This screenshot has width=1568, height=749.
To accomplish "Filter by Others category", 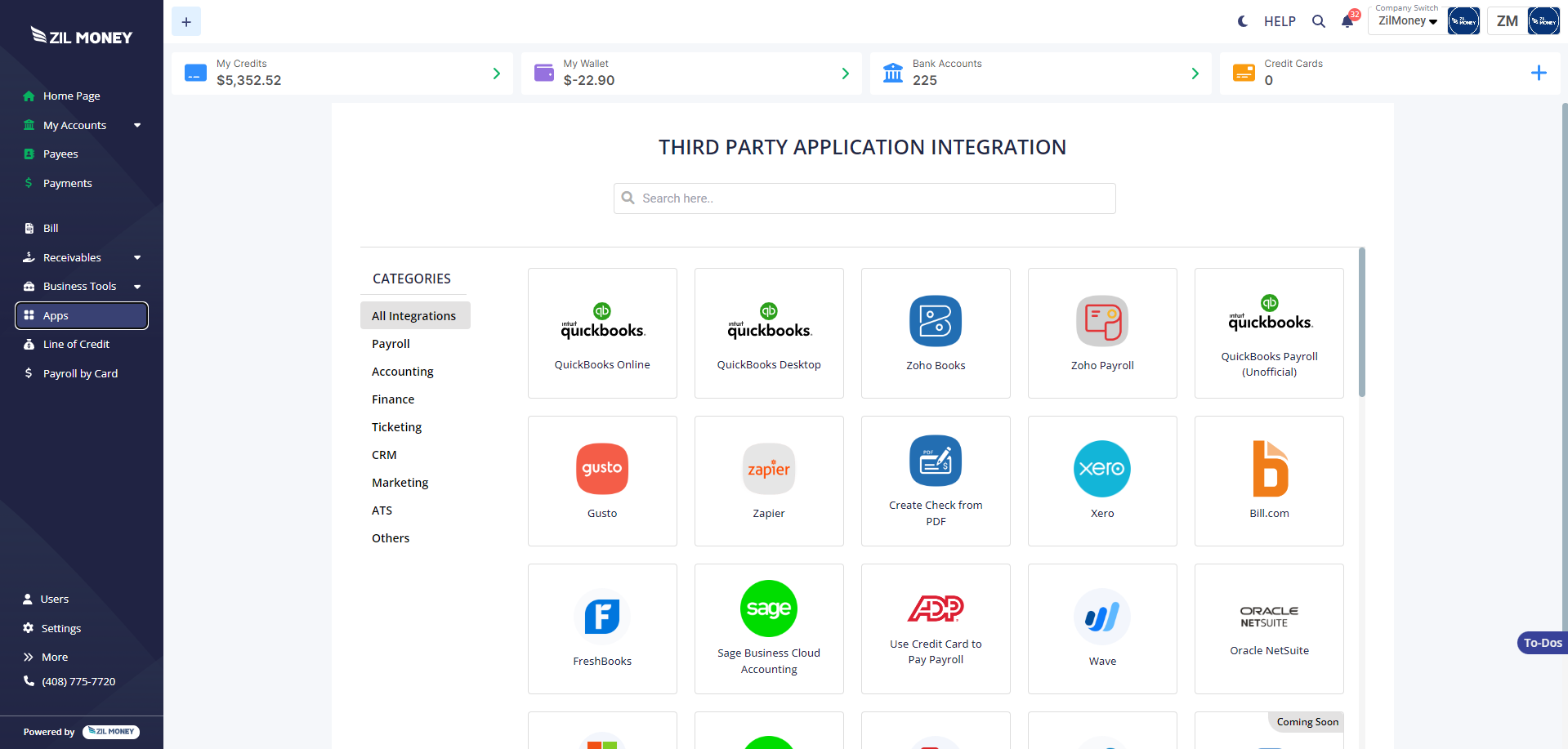I will click(x=391, y=538).
